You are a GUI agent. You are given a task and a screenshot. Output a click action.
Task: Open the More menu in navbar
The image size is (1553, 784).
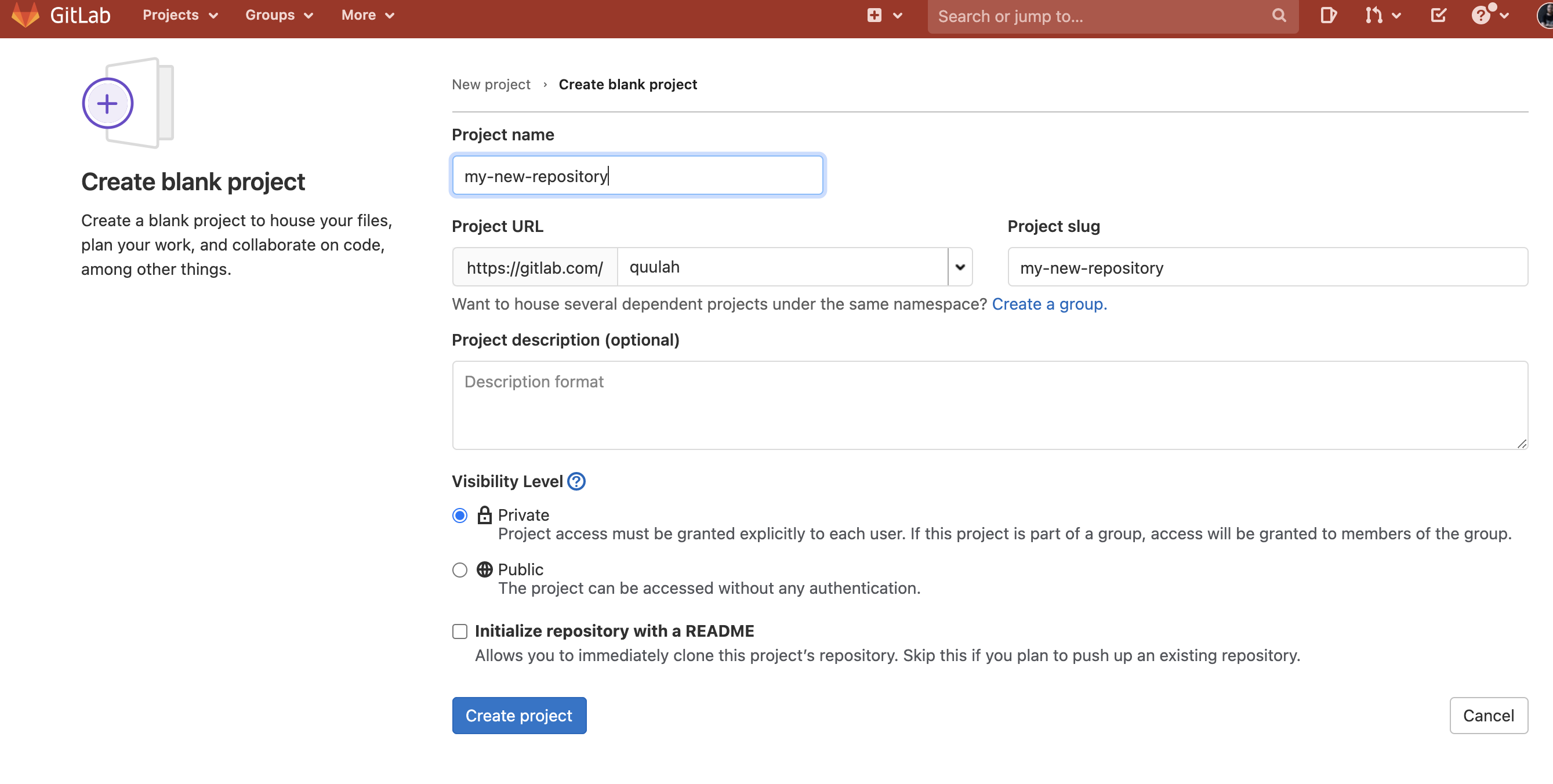point(367,15)
